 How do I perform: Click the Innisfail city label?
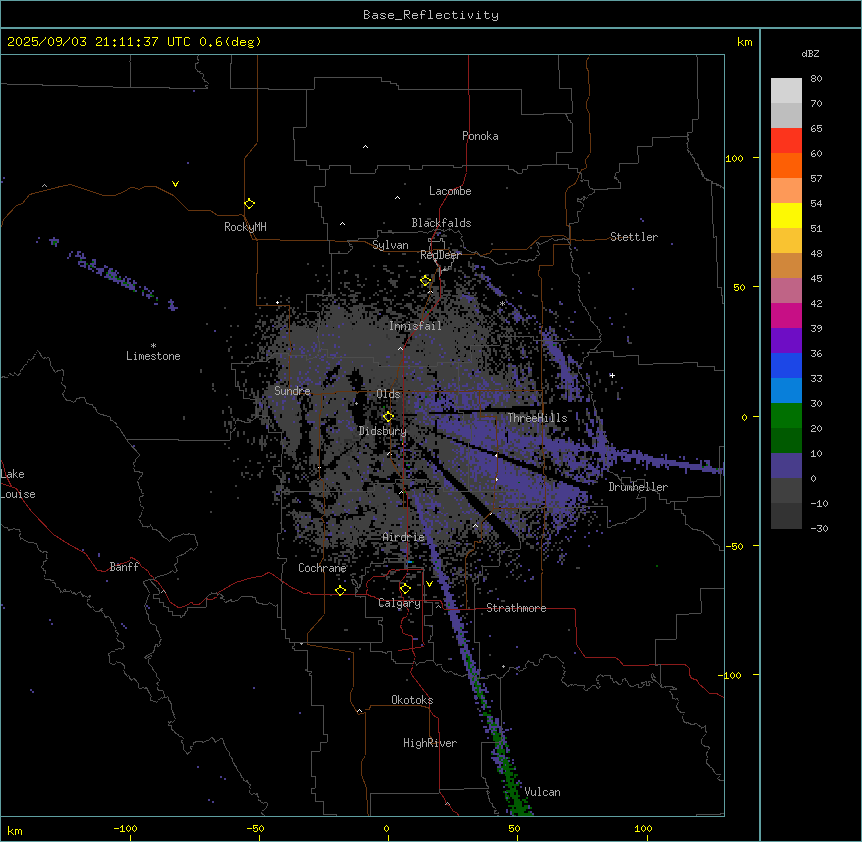point(416,326)
